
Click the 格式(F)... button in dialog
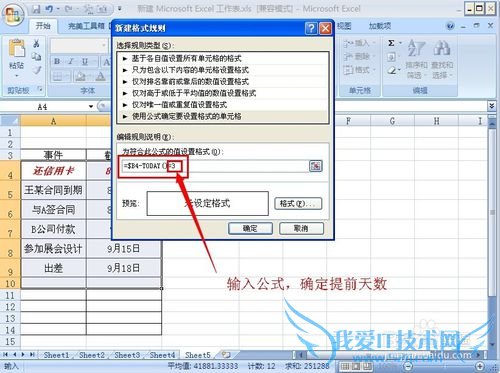click(x=298, y=203)
